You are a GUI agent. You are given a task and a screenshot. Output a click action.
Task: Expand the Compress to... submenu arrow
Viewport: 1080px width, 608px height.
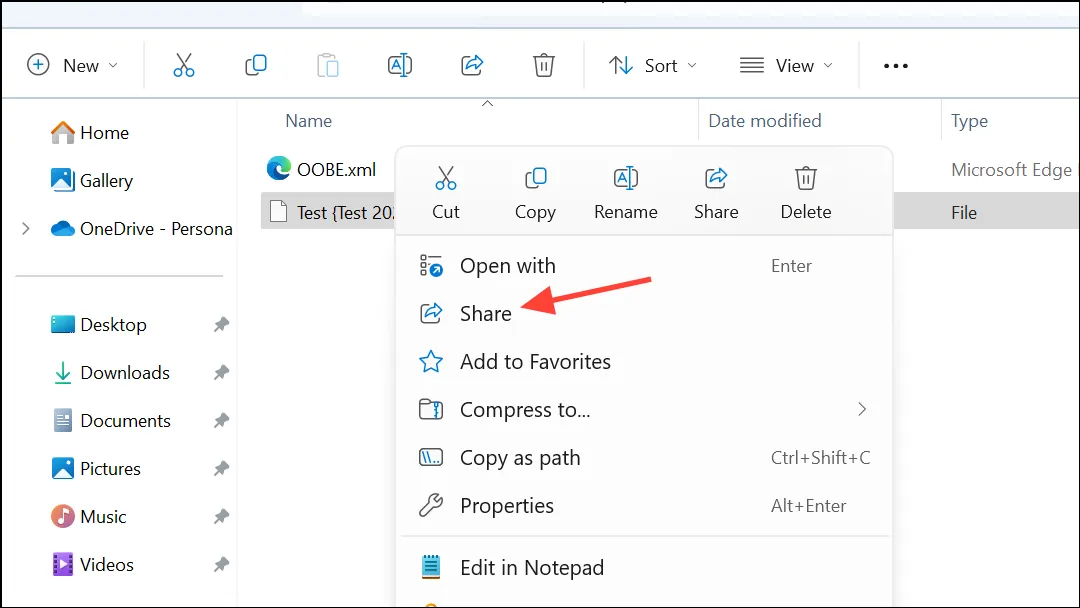point(862,410)
